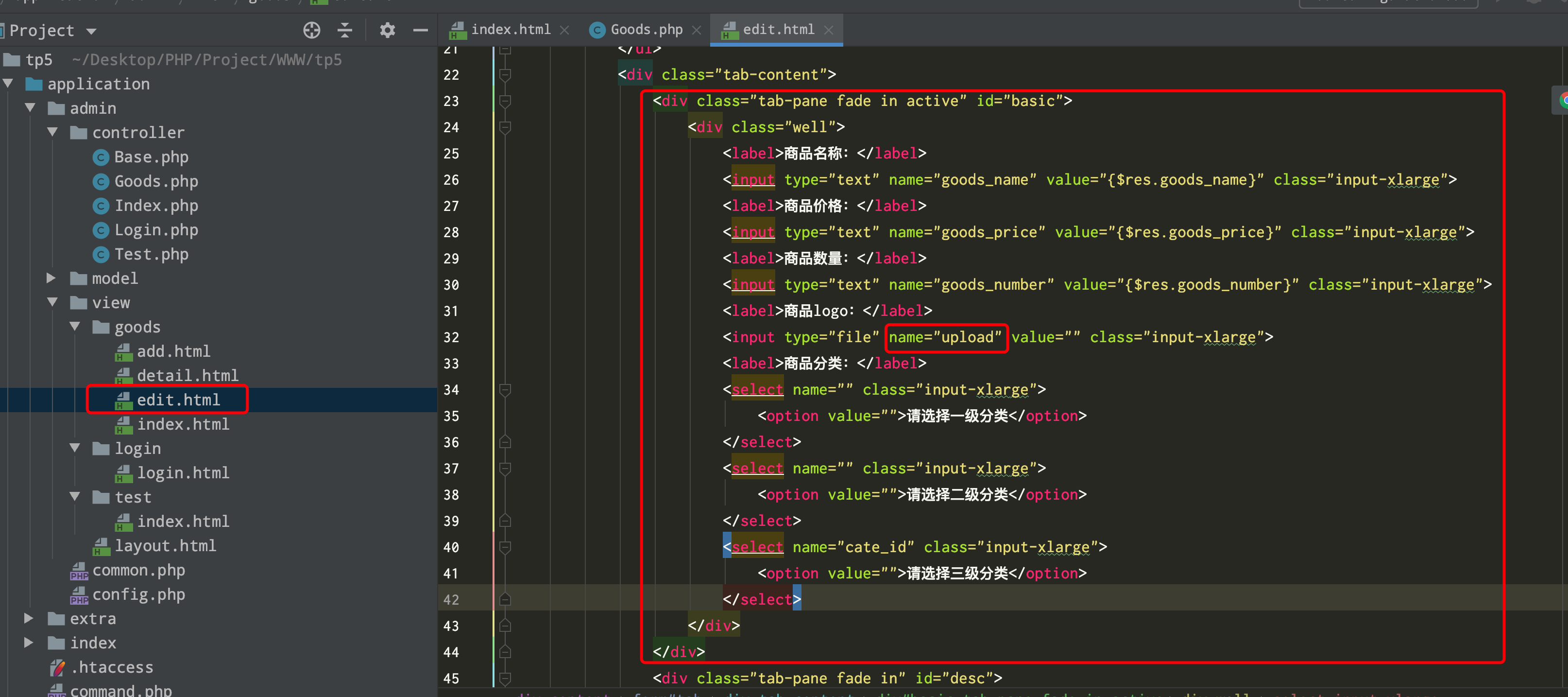Click the 商品logo label line

coord(827,311)
